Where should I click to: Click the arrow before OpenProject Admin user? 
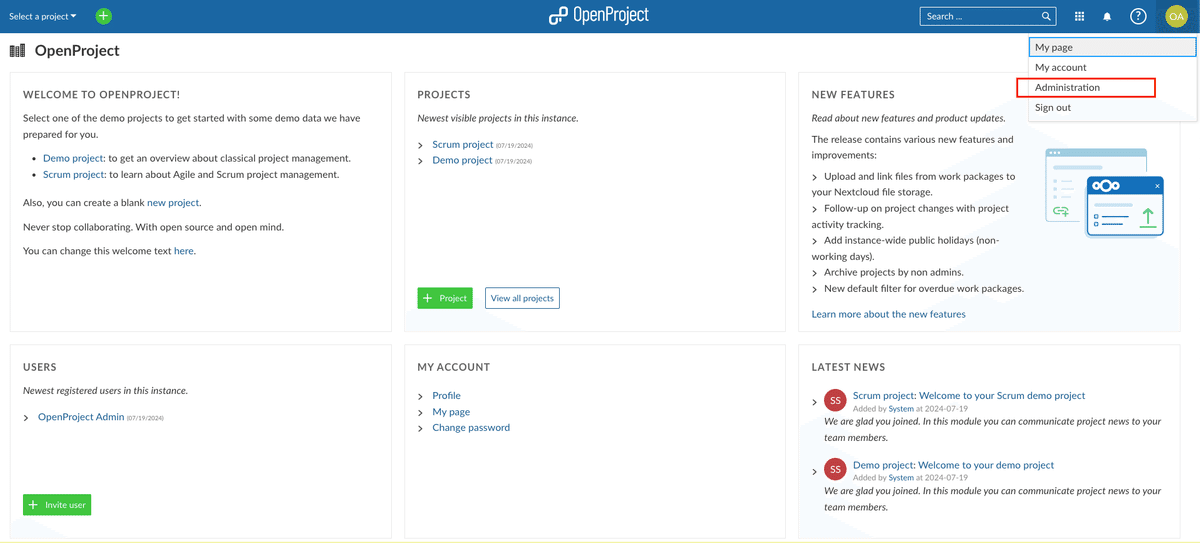point(26,418)
